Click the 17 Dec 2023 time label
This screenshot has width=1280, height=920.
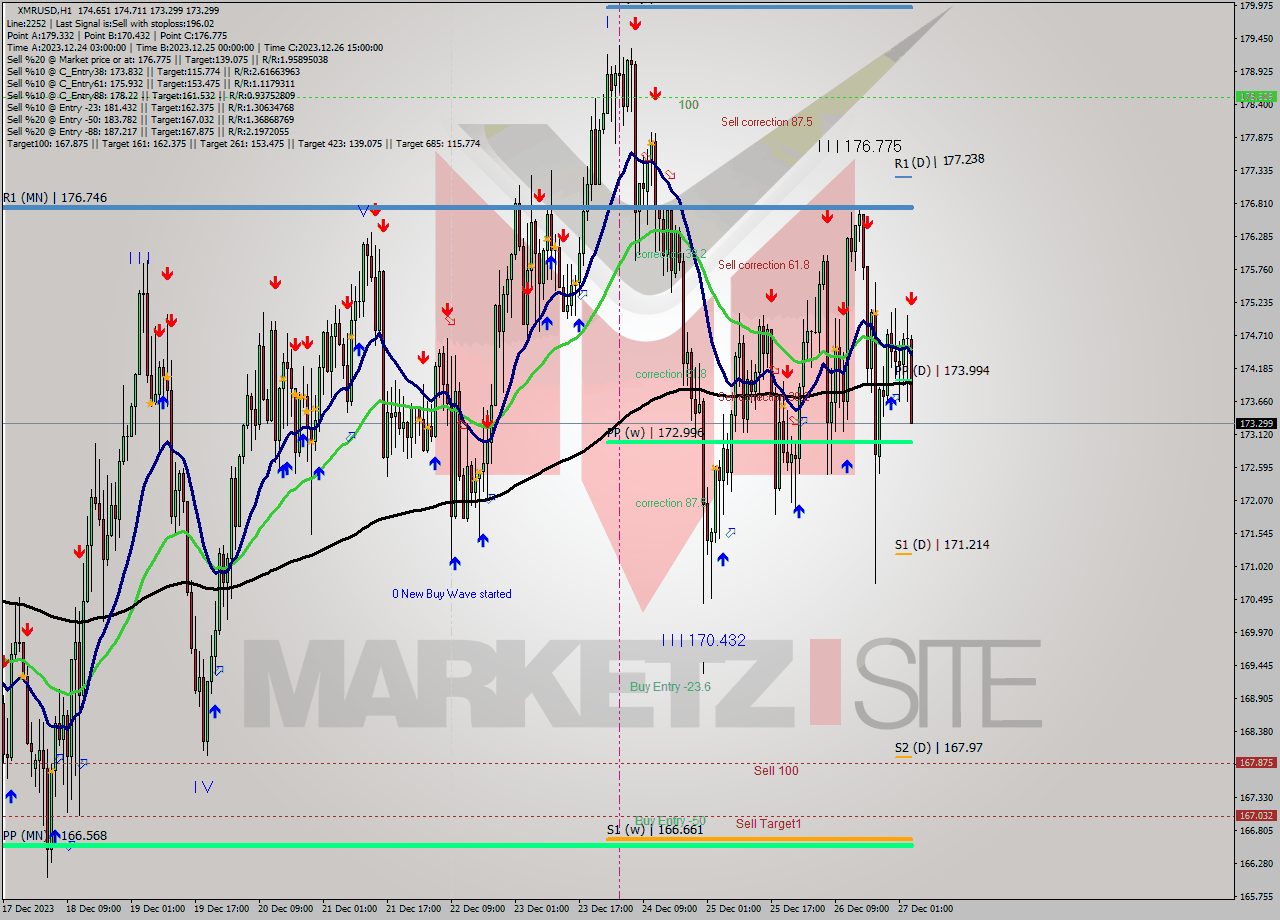pyautogui.click(x=27, y=909)
